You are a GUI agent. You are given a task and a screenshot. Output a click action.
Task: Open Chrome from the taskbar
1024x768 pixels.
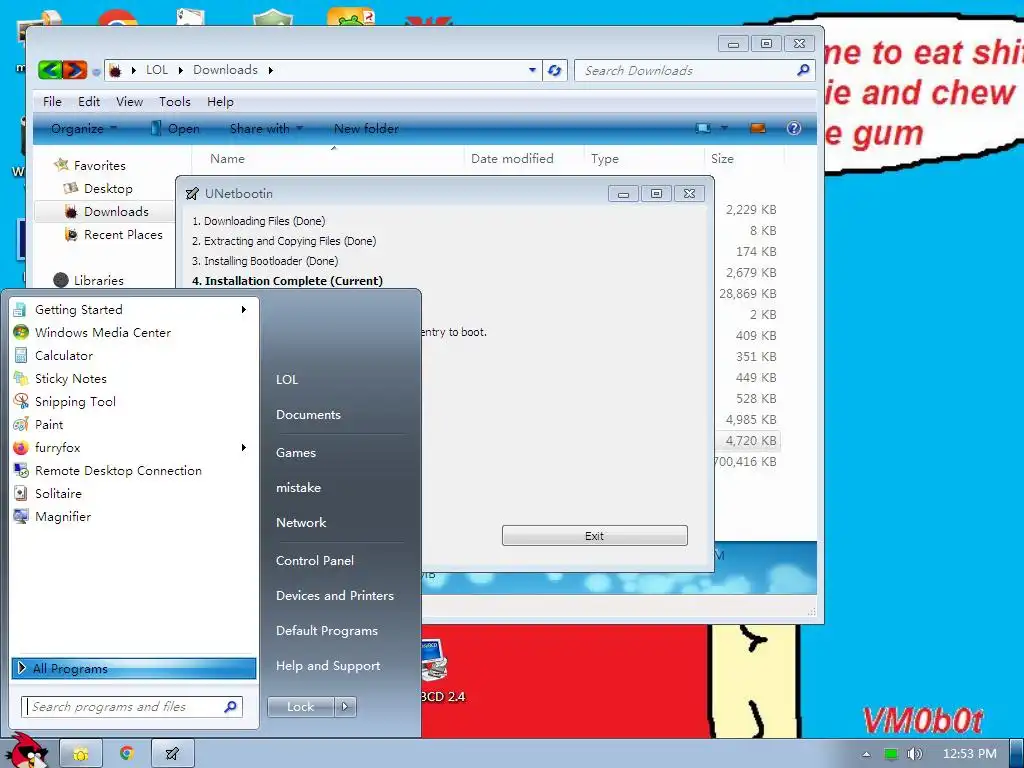point(127,754)
